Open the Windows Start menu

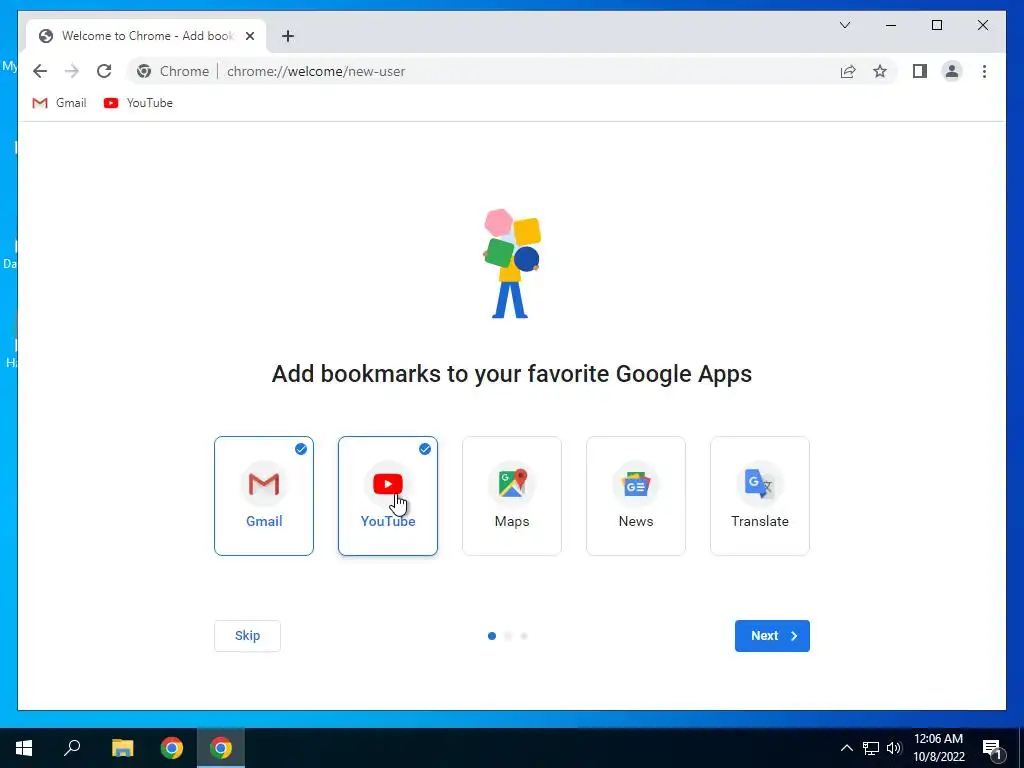pos(24,748)
